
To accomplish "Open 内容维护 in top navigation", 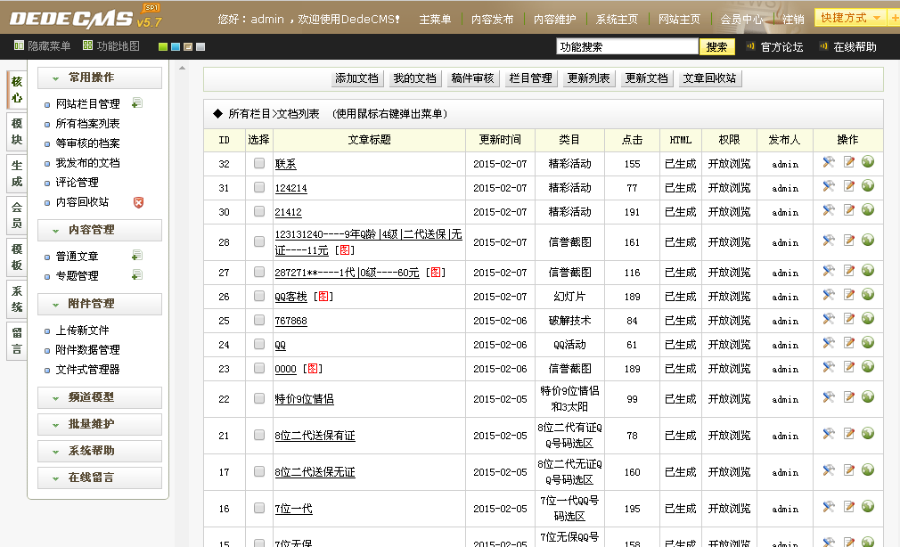I will 554,19.
